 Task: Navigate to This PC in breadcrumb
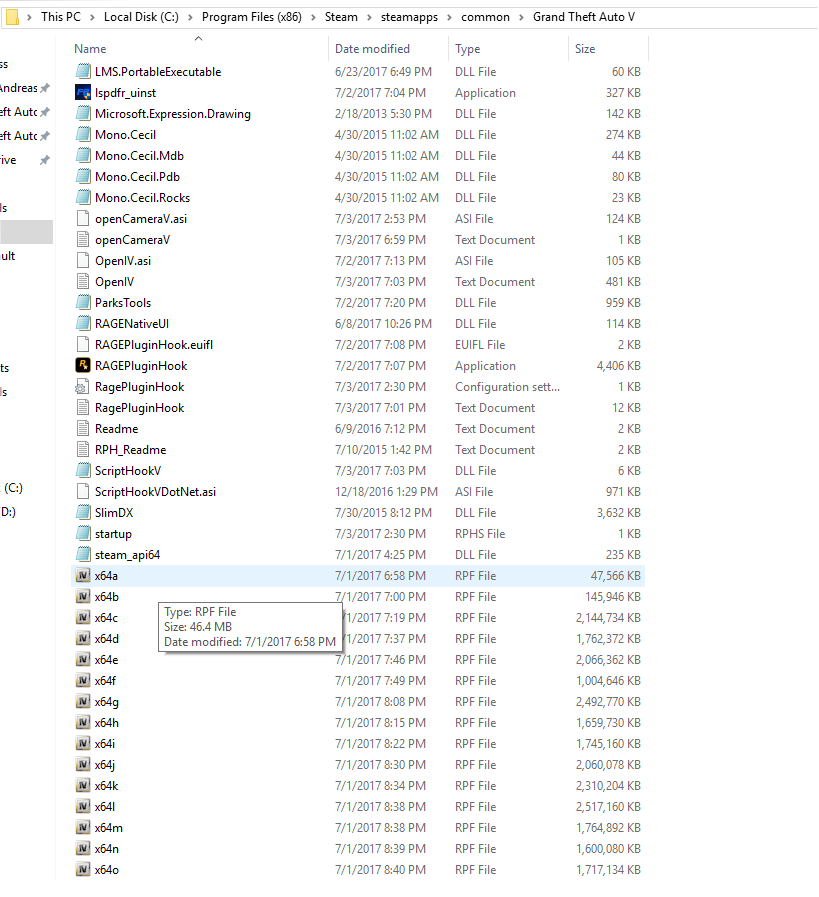[61, 17]
